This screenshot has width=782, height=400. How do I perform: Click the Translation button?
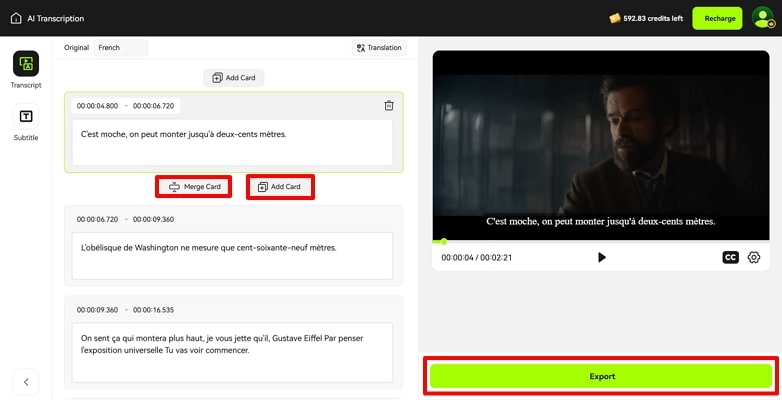click(x=379, y=47)
